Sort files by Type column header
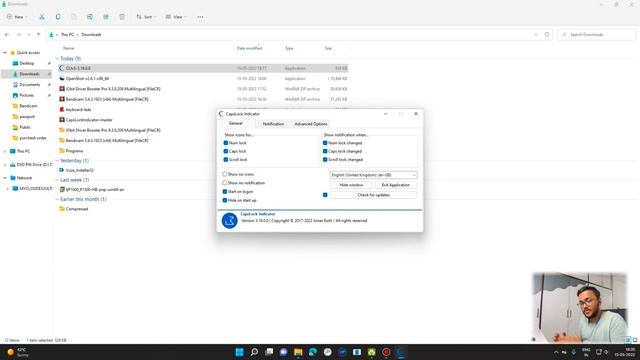 (x=289, y=48)
